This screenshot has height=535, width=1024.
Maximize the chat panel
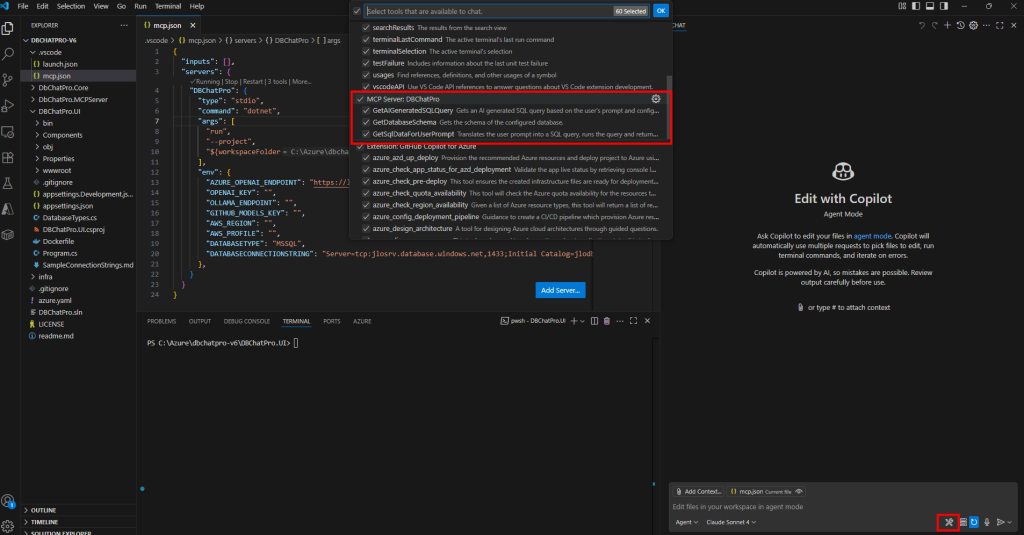(1000, 25)
